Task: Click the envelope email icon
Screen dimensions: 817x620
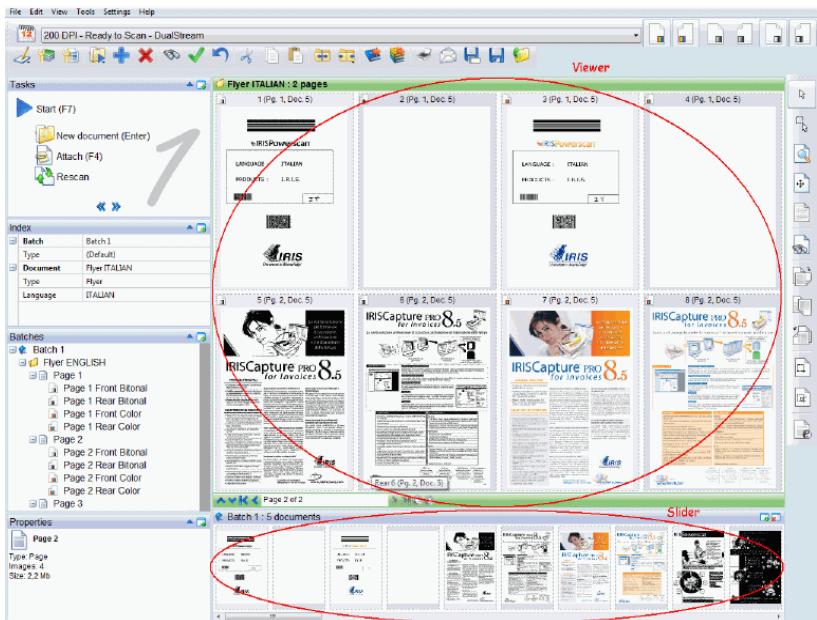Action: coord(448,55)
